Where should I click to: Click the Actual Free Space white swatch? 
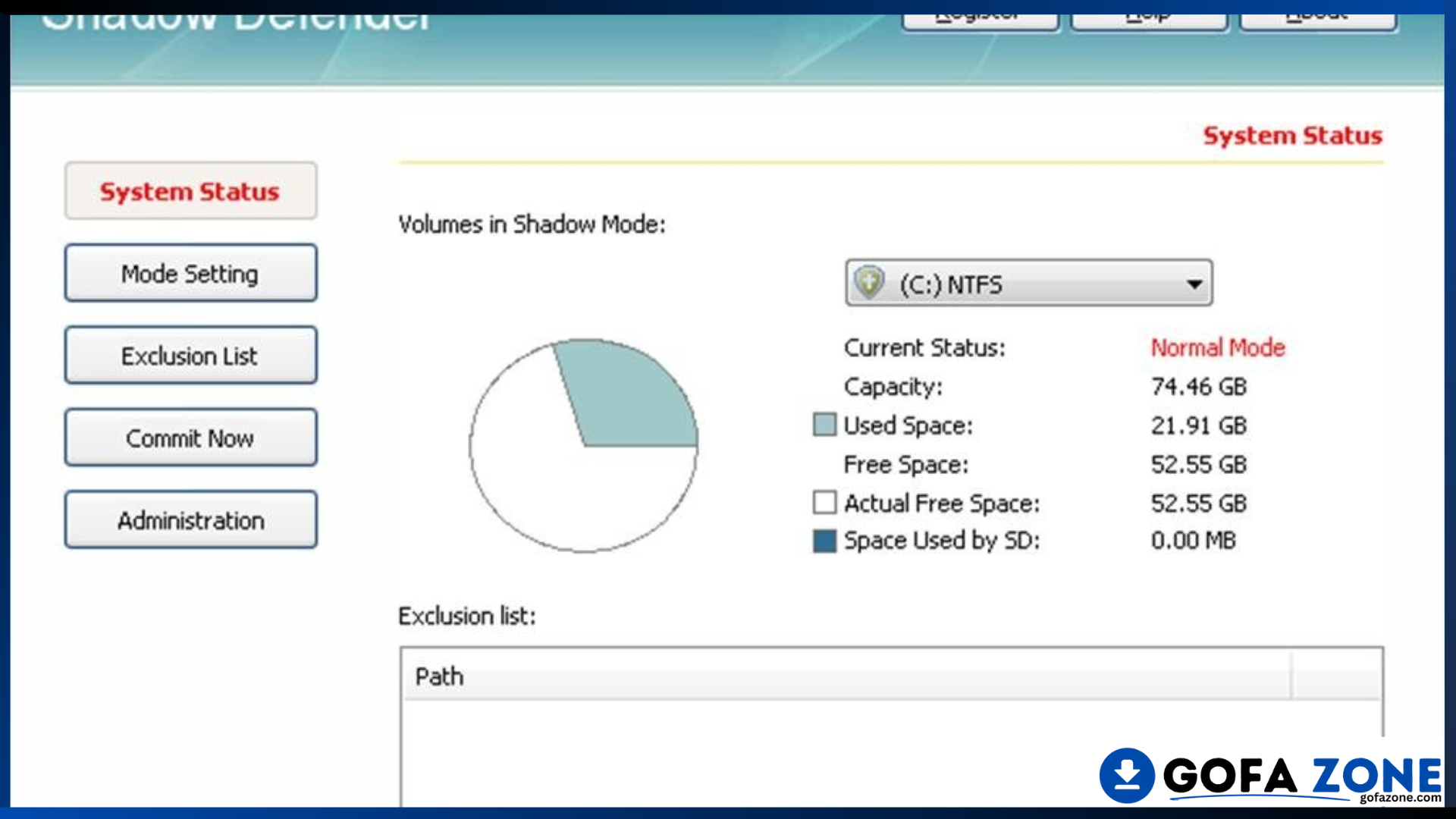824,502
